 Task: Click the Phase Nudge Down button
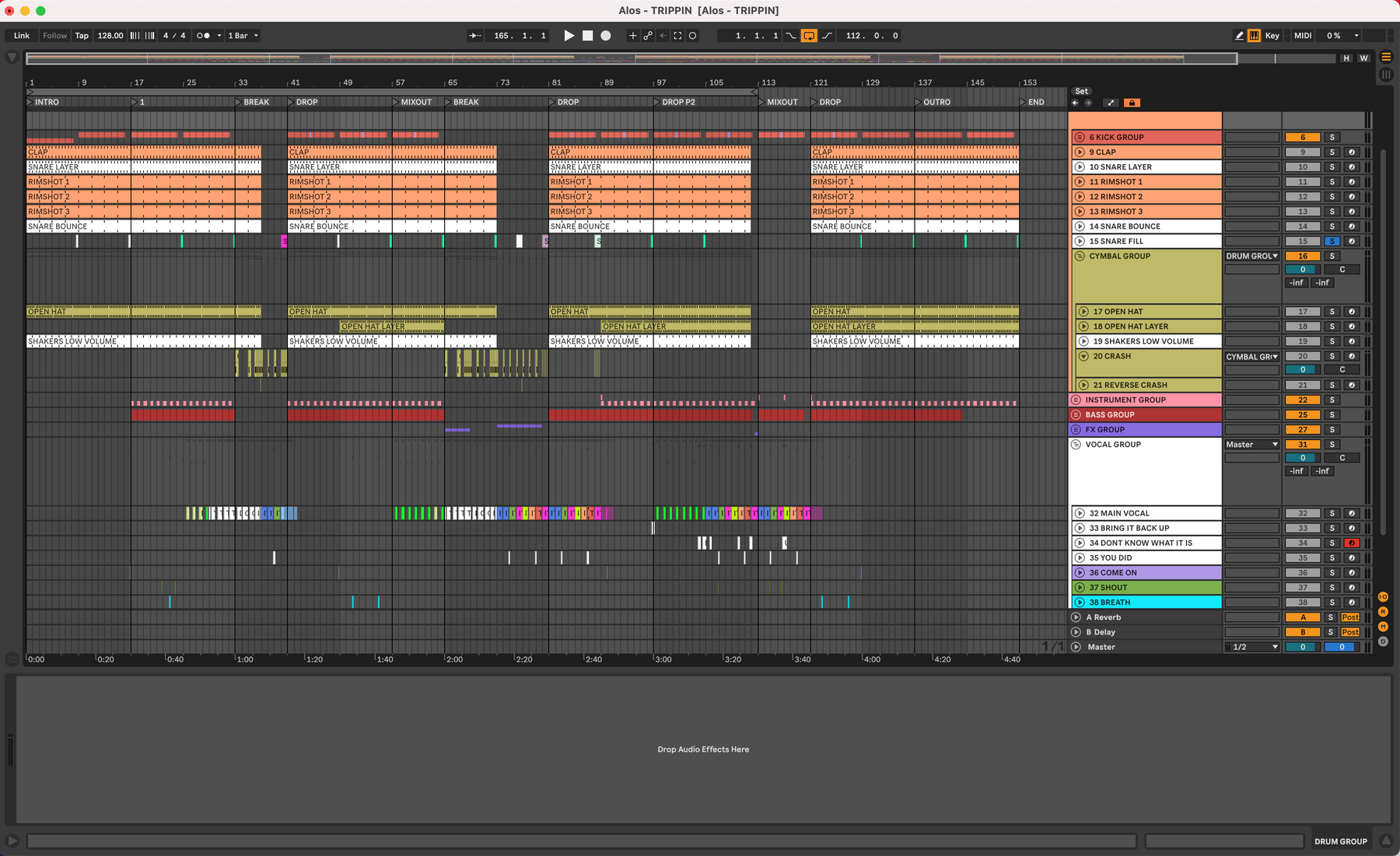pyautogui.click(x=135, y=36)
